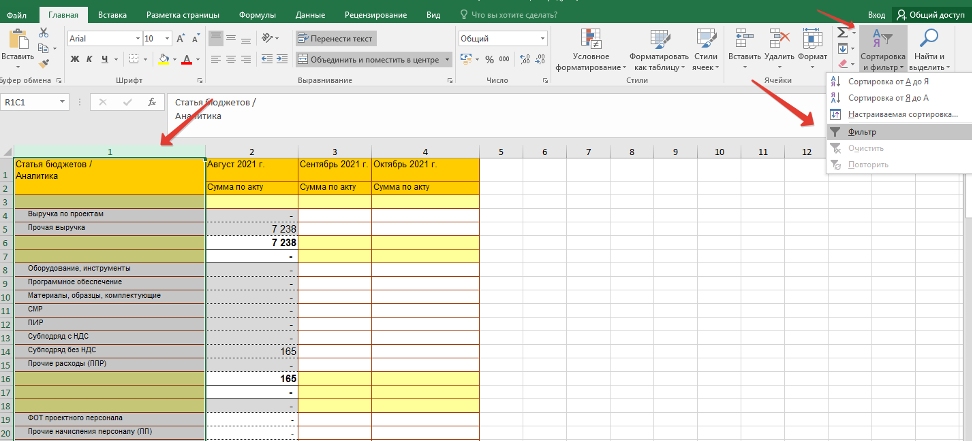Click the increase indent icon
This screenshot has width=972, height=441.
[283, 60]
